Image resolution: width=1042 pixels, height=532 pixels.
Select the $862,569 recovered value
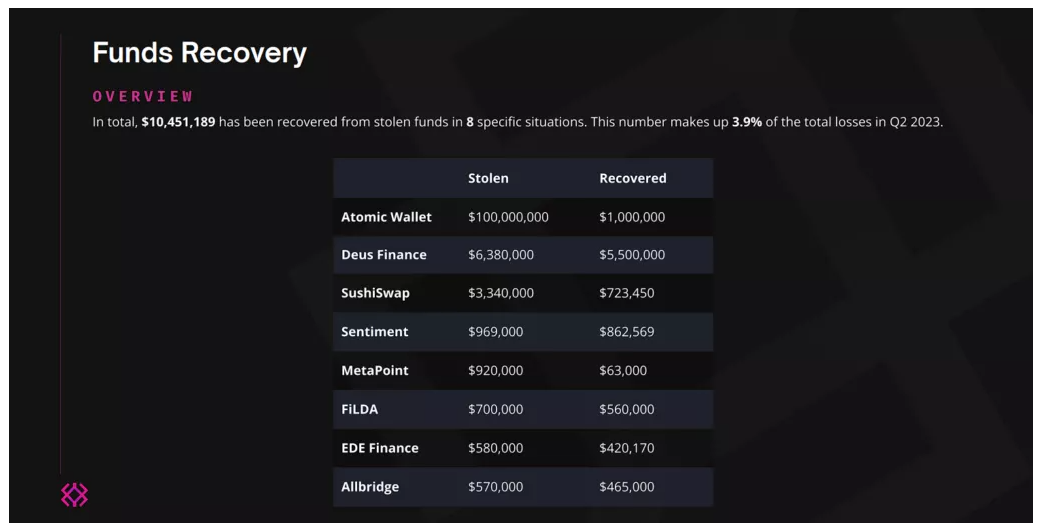click(627, 332)
